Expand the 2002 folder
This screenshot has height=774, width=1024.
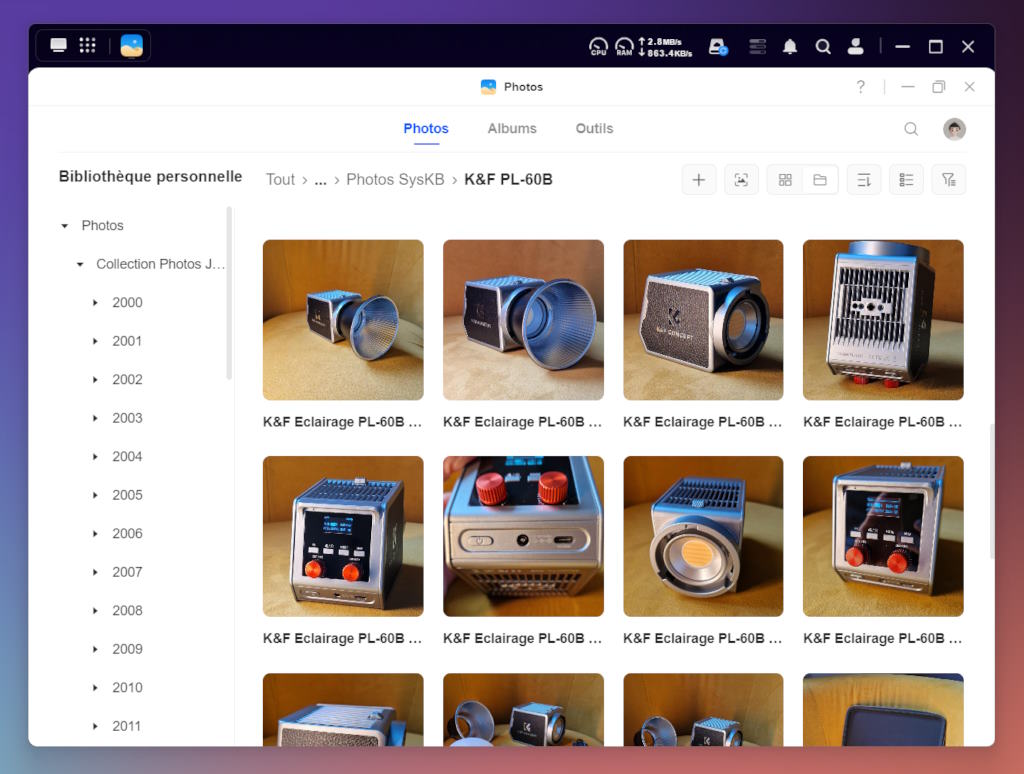coord(95,380)
